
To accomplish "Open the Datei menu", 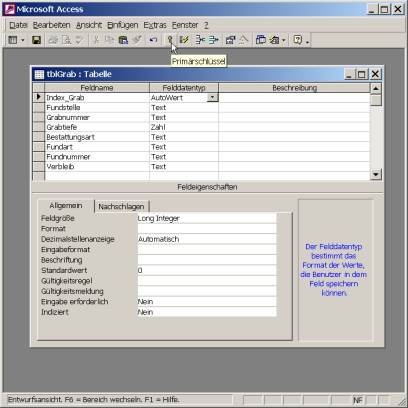I will click(x=18, y=25).
